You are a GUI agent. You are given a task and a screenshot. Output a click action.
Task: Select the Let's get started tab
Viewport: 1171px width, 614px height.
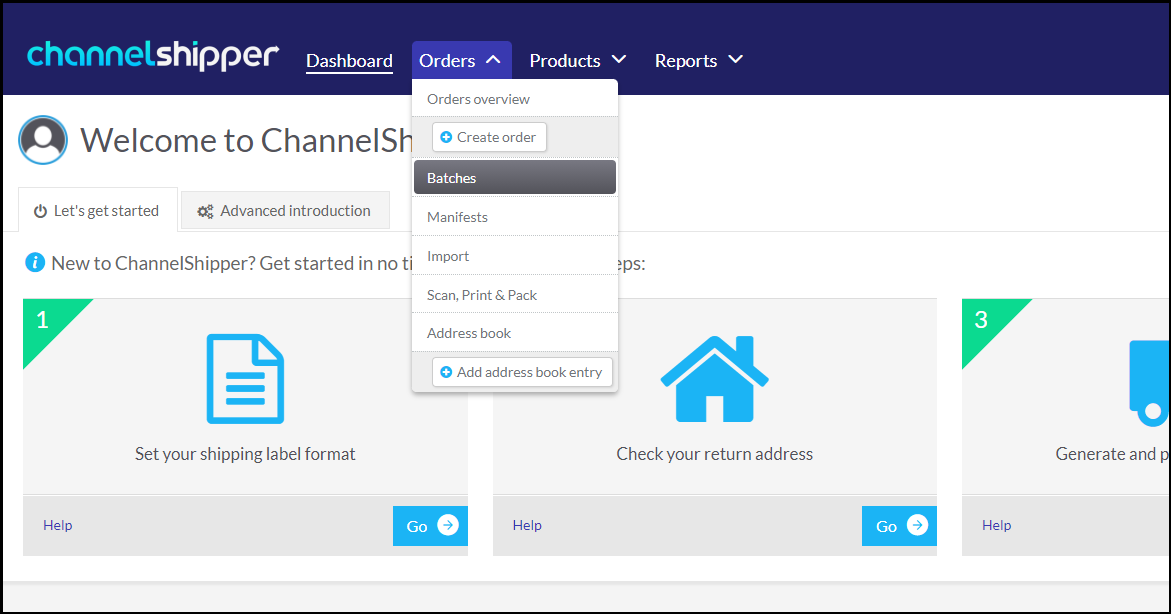pyautogui.click(x=97, y=211)
